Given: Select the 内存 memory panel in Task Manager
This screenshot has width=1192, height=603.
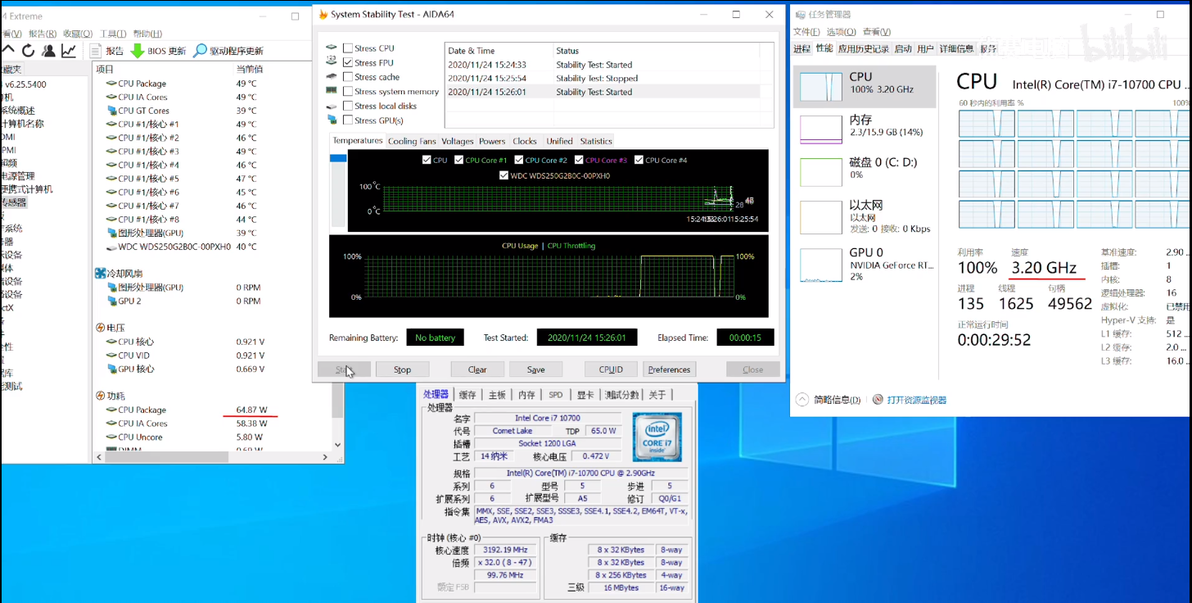Looking at the screenshot, I should tap(865, 126).
